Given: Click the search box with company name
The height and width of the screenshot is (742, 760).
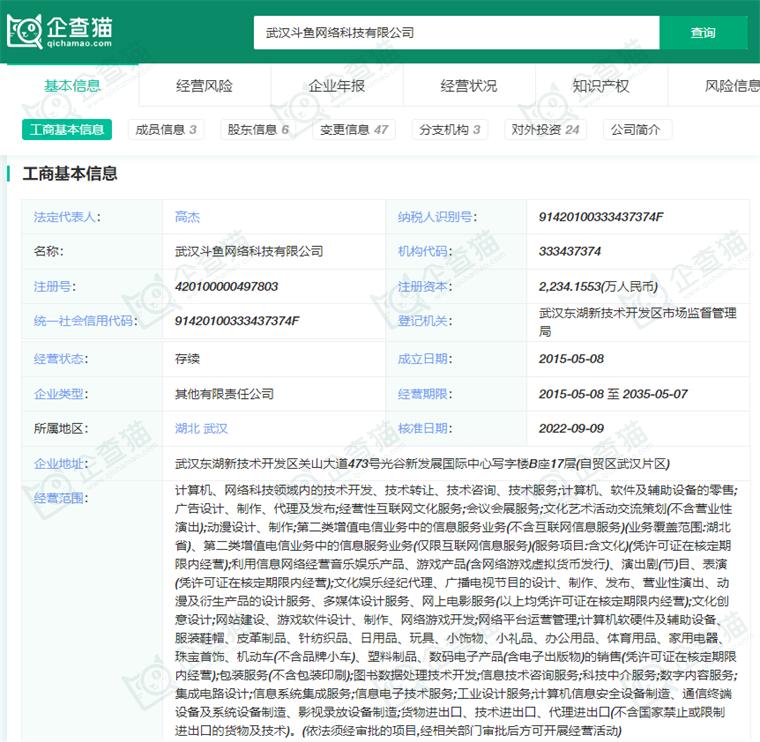Looking at the screenshot, I should (456, 33).
